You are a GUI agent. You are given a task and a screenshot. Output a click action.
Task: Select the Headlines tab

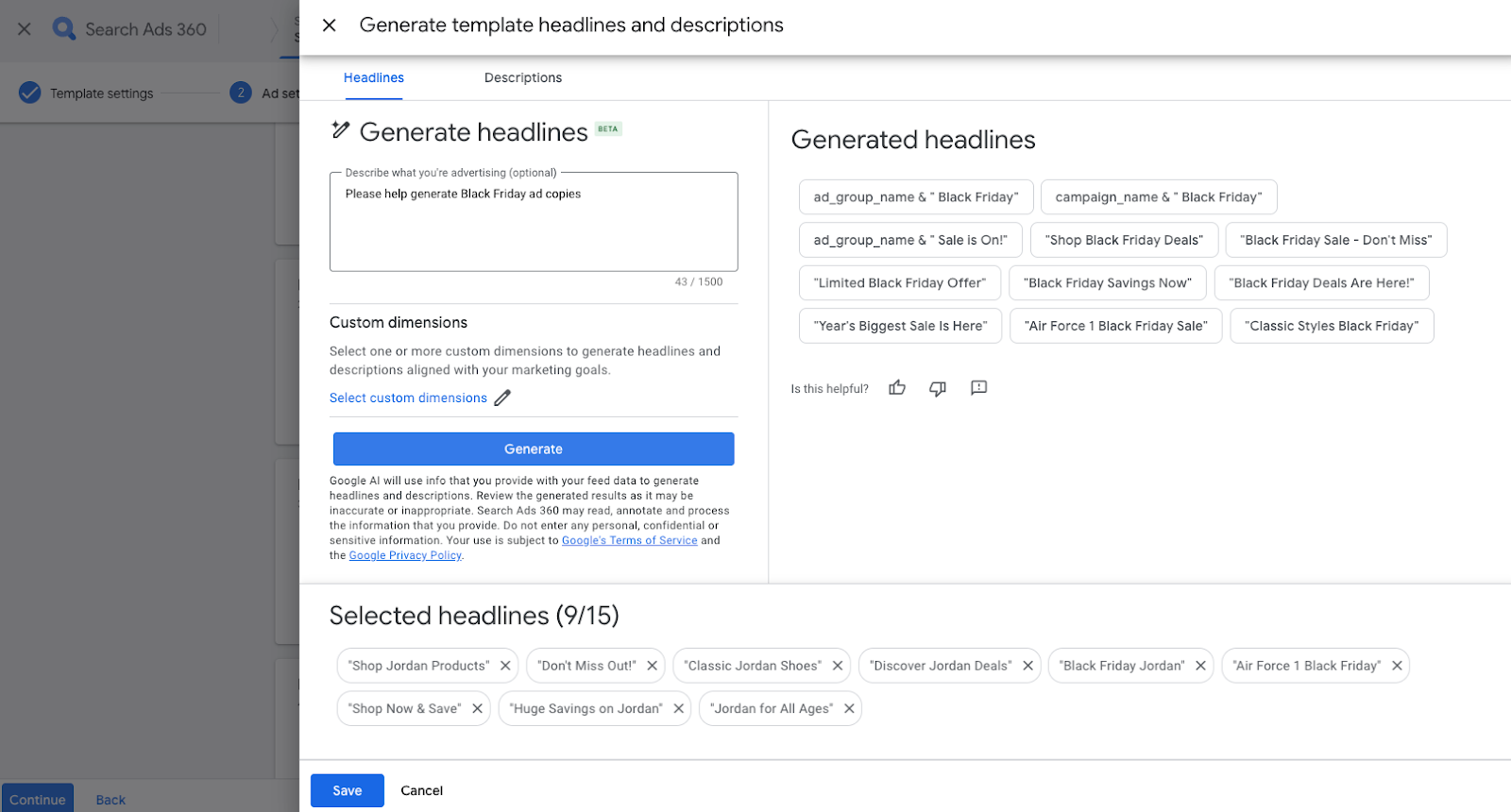pos(374,78)
